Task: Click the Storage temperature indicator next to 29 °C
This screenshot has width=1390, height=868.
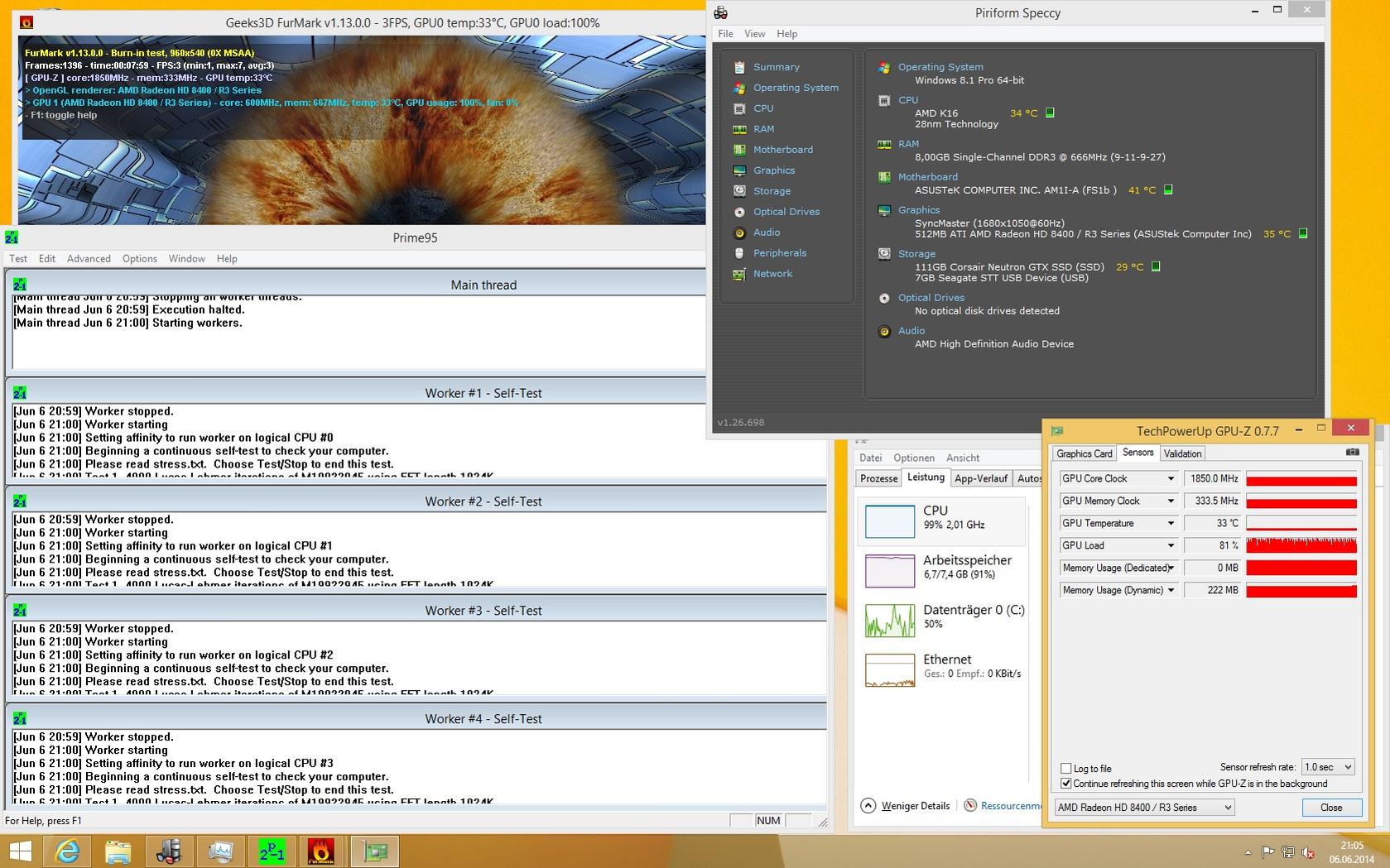Action: click(1156, 266)
